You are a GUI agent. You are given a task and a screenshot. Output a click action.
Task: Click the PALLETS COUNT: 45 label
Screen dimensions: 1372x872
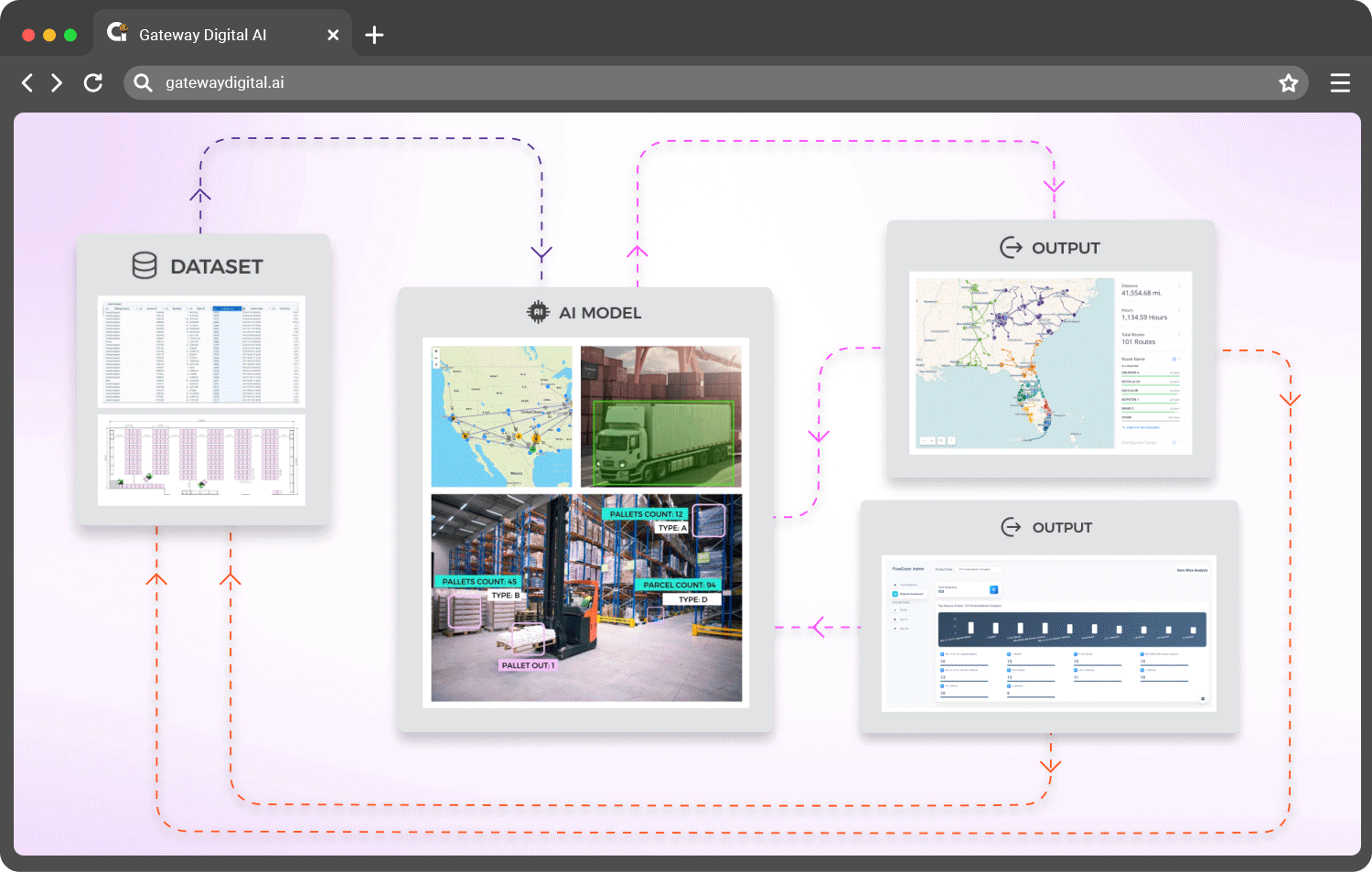[479, 581]
